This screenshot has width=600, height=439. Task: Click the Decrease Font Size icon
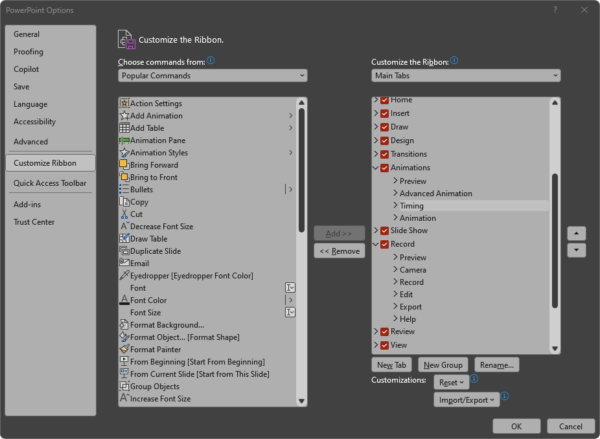[124, 226]
